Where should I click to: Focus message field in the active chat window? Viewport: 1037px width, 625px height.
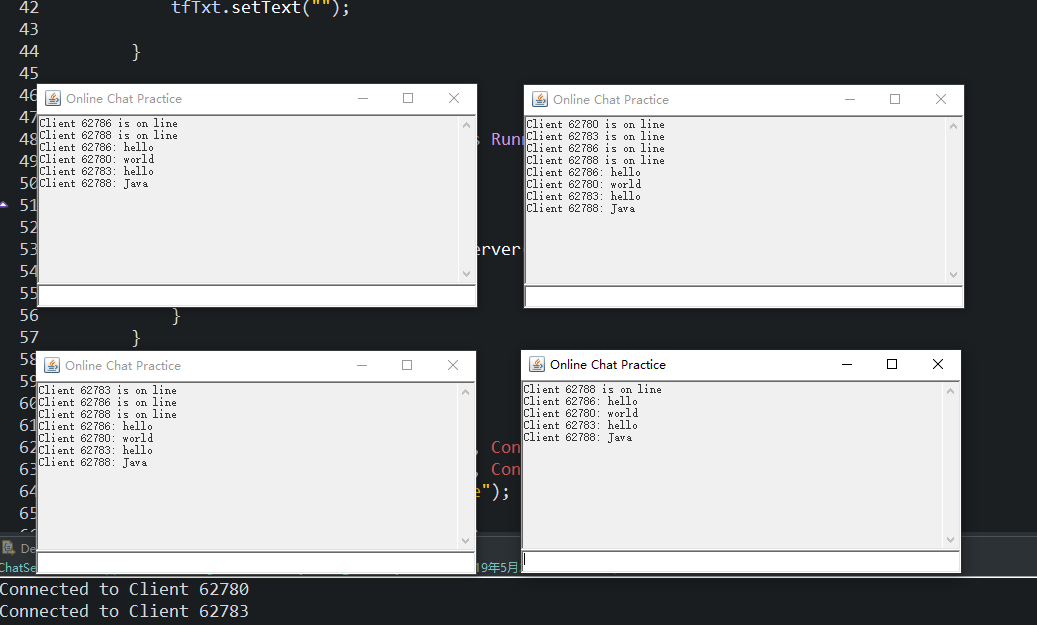(741, 561)
